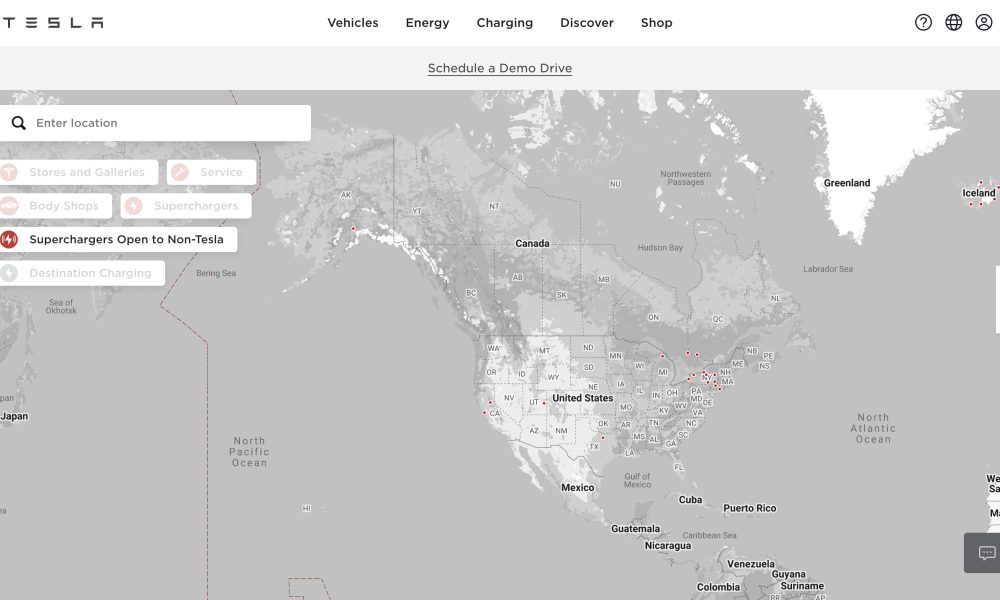Disable Superchargers Open to Non-Tesla filter
The image size is (1000, 600).
pyautogui.click(x=118, y=240)
